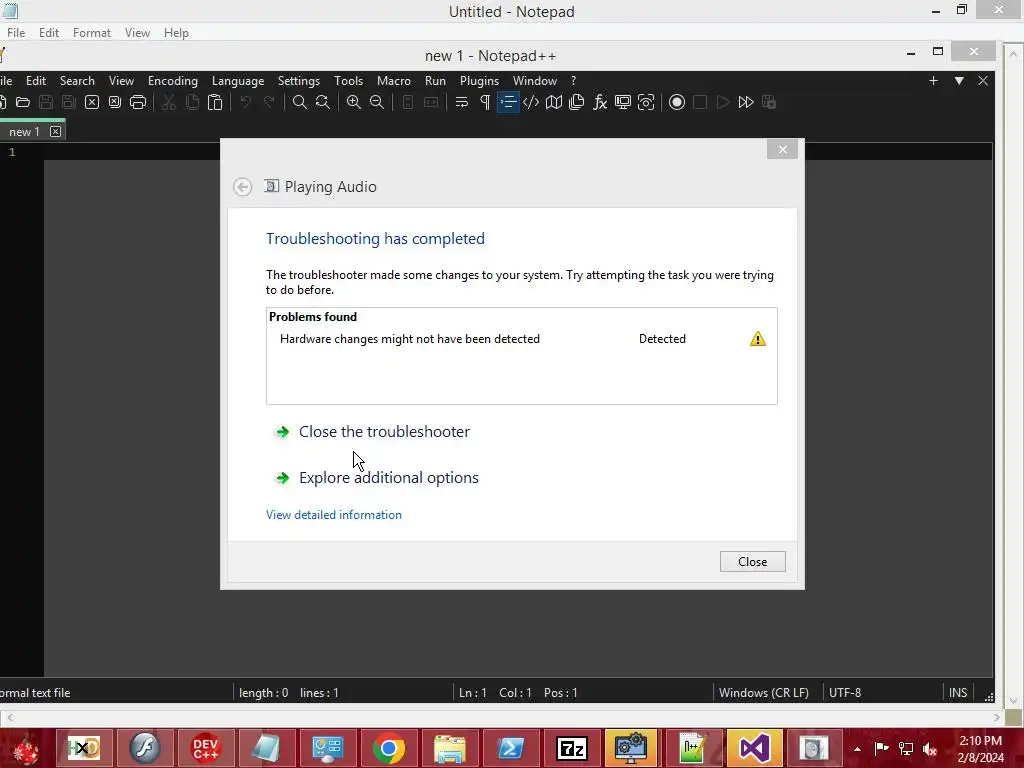Open View detailed information link
Screen dimensions: 1024x768
334,515
